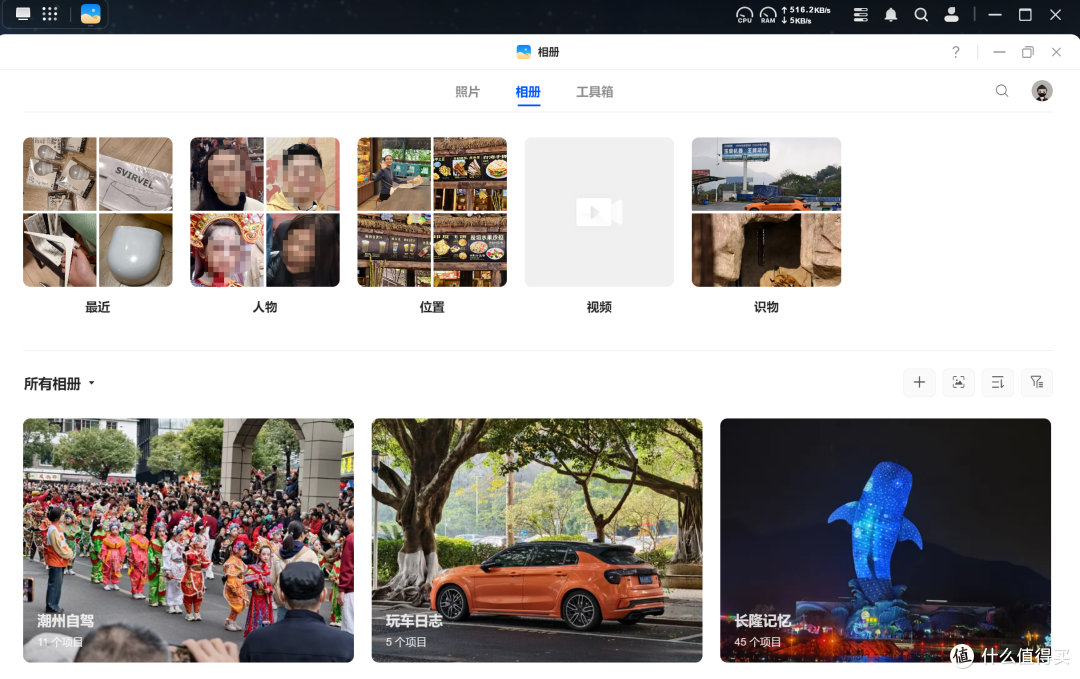Open the user account icon in top bar
The height and width of the screenshot is (679, 1080).
point(951,14)
